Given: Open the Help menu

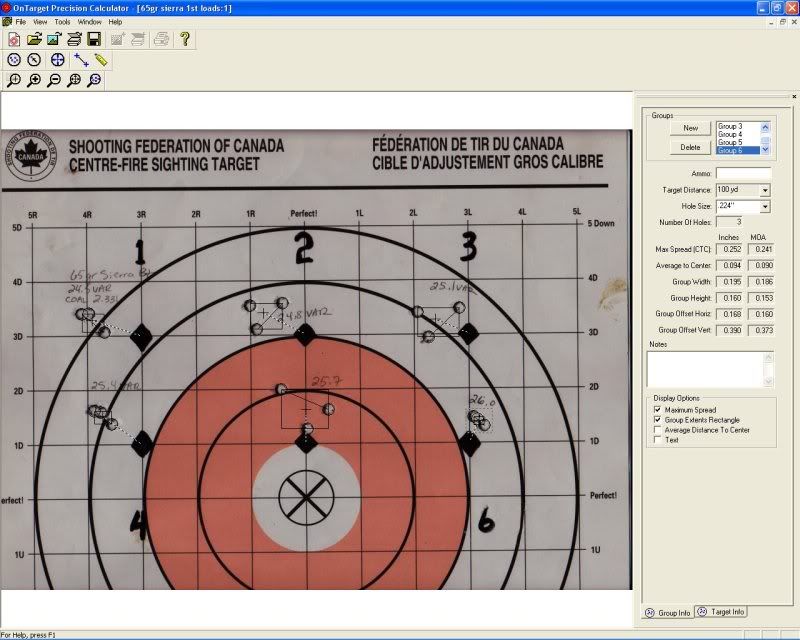Looking at the screenshot, I should click(x=115, y=22).
